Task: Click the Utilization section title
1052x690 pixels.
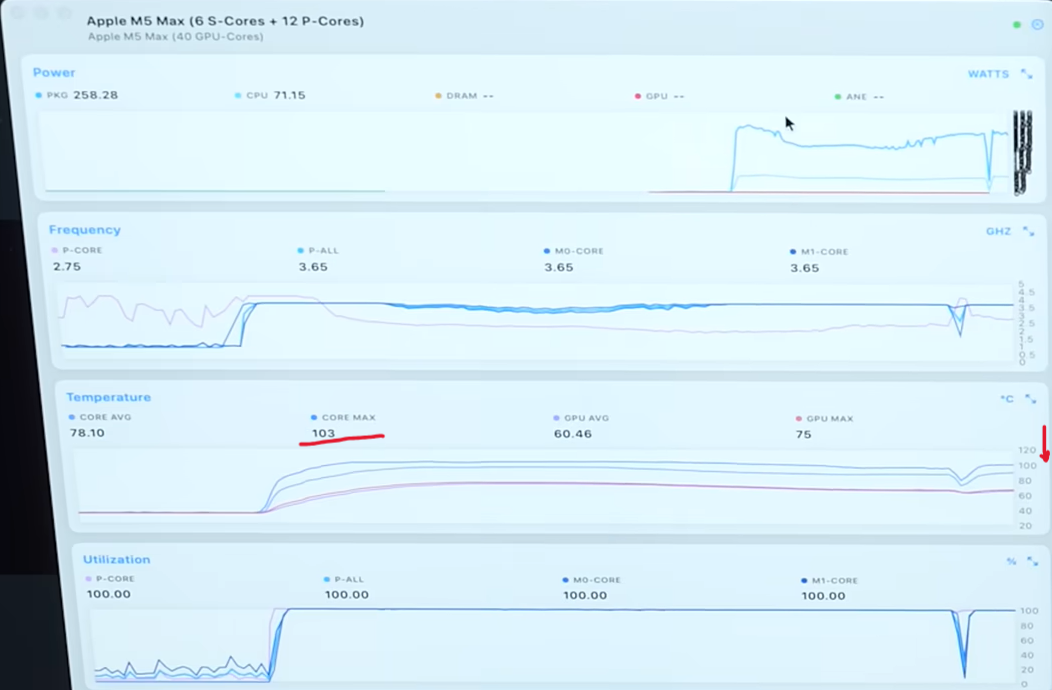Action: tap(117, 559)
